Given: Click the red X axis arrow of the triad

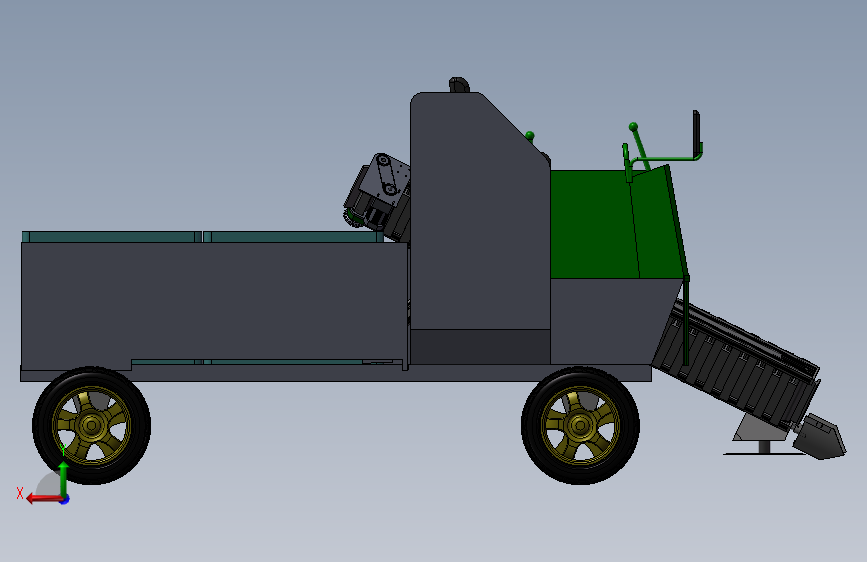Looking at the screenshot, I should point(43,499).
